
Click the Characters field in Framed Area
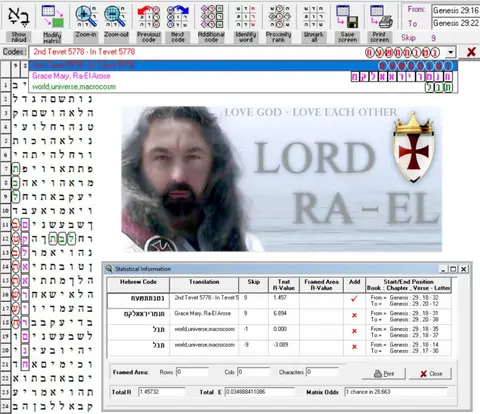click(322, 372)
